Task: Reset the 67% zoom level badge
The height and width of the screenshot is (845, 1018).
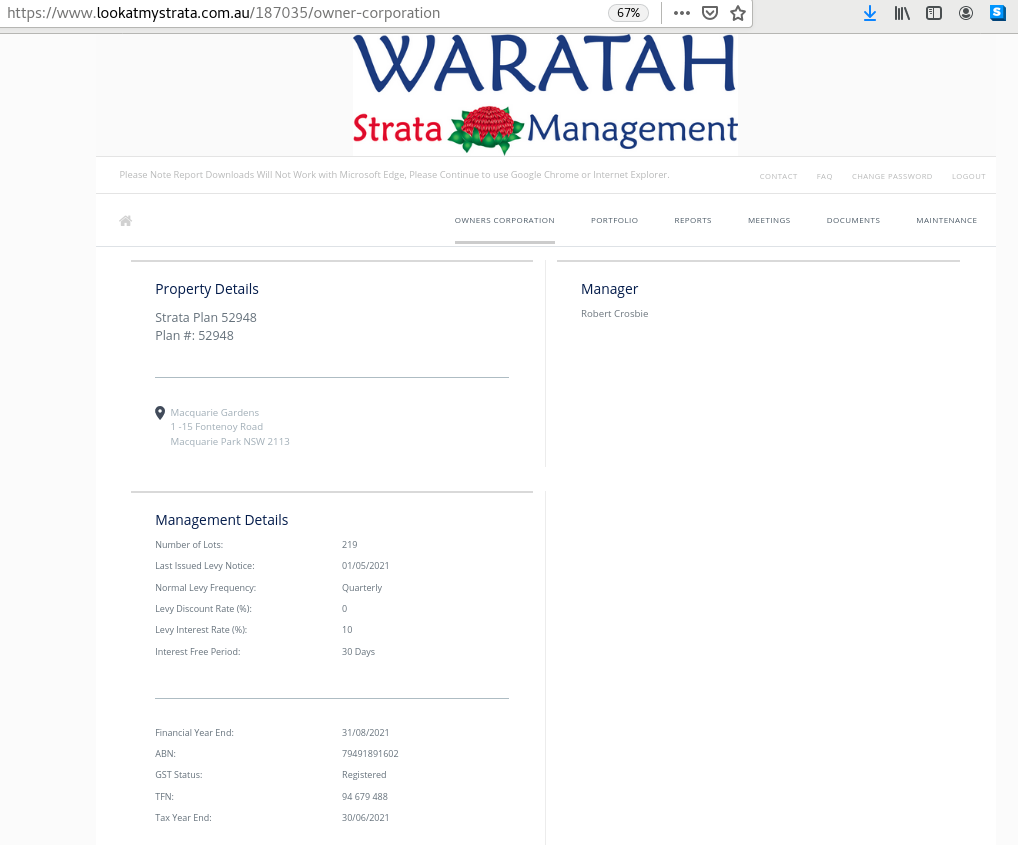Action: coord(628,13)
